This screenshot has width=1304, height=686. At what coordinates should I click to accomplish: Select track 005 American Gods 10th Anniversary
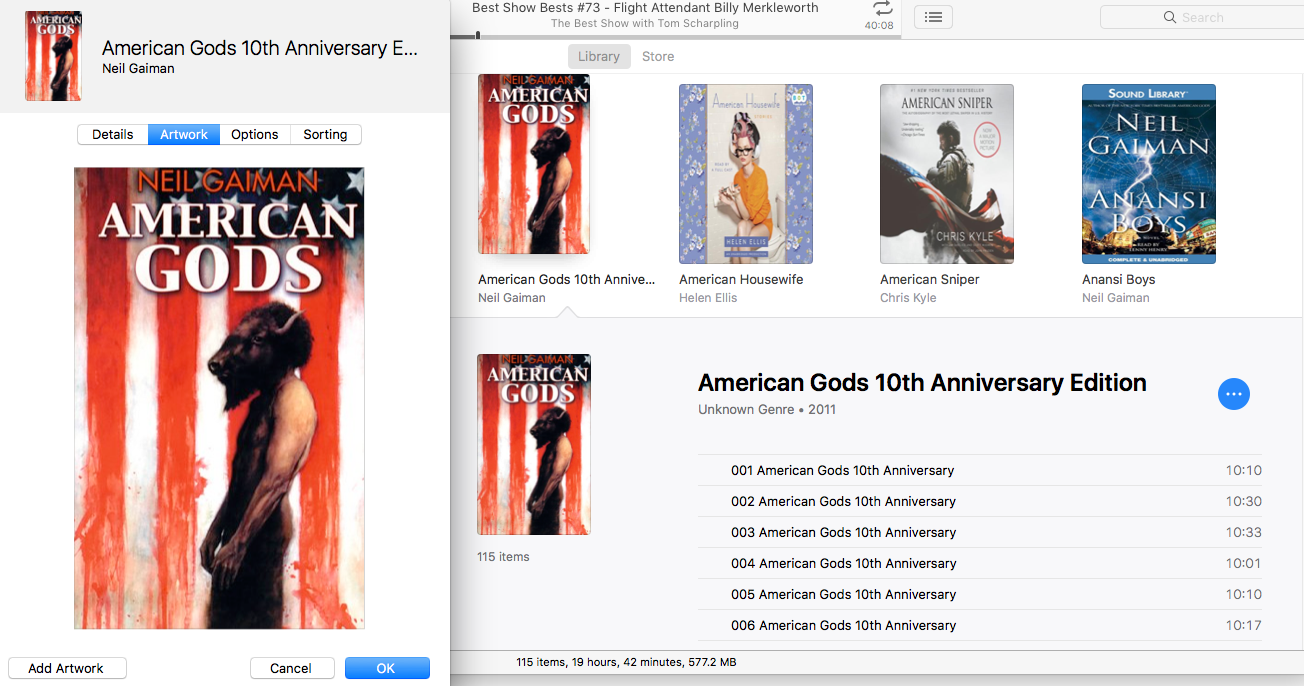(980, 594)
